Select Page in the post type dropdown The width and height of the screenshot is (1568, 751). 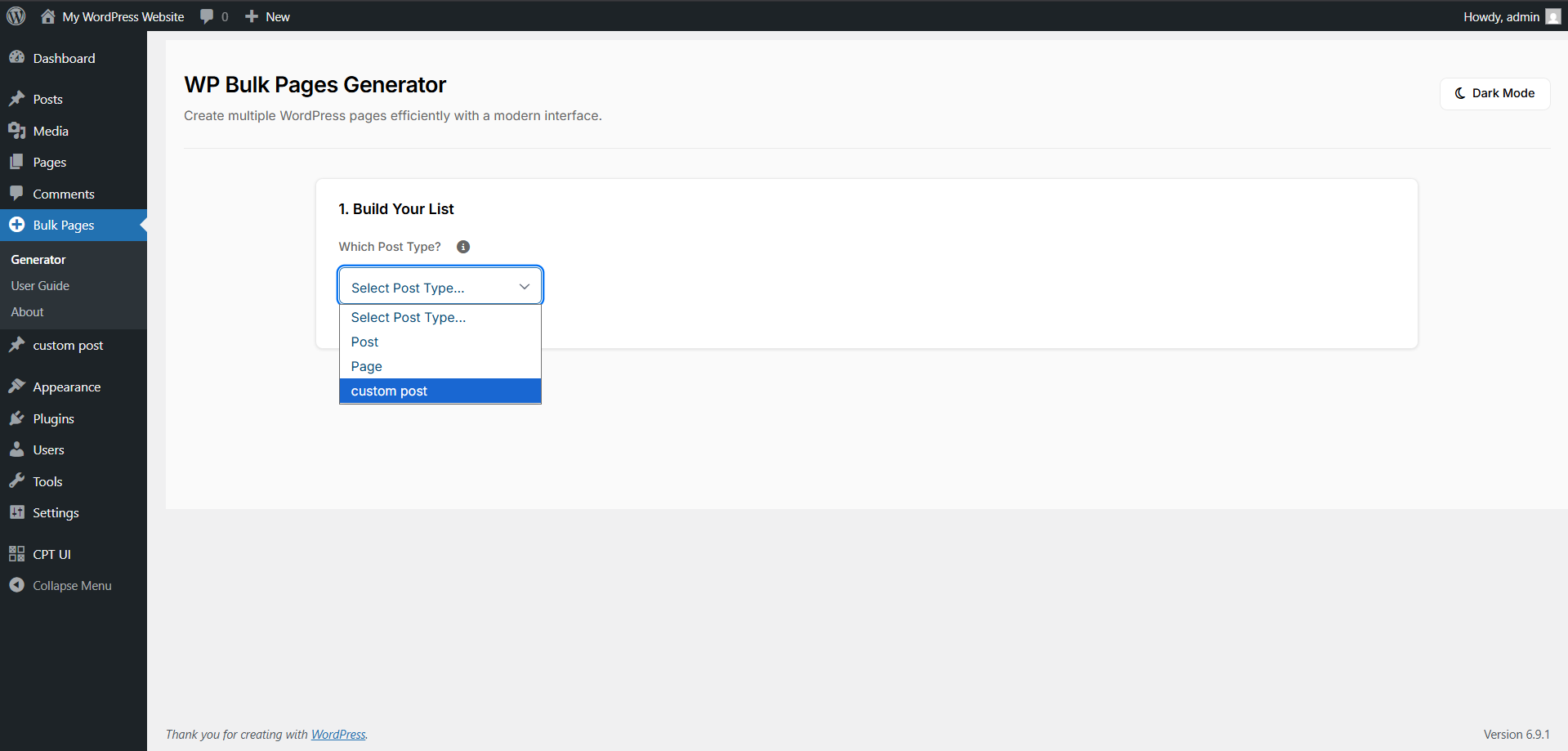[x=366, y=366]
